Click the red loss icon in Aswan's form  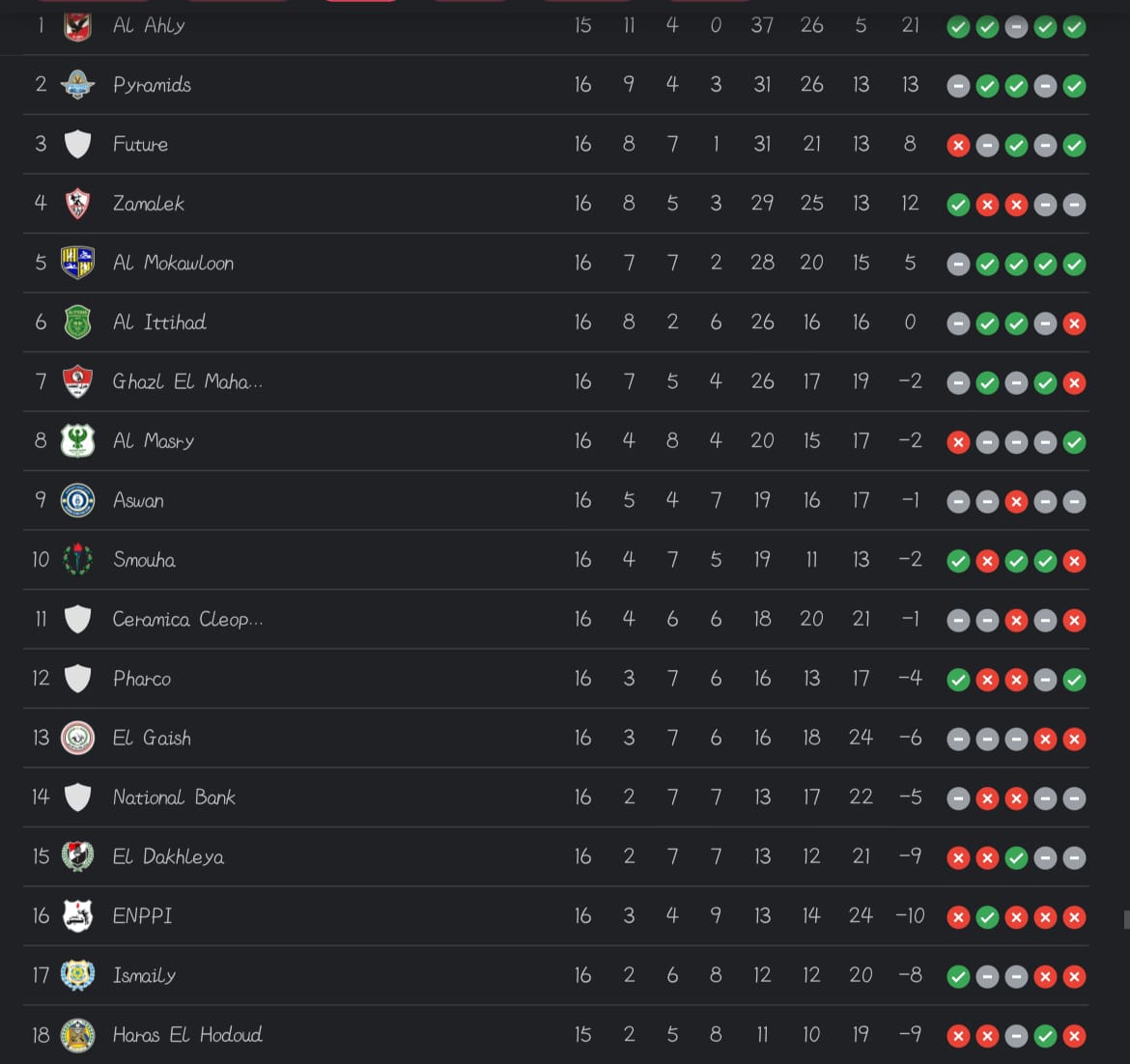(1016, 502)
